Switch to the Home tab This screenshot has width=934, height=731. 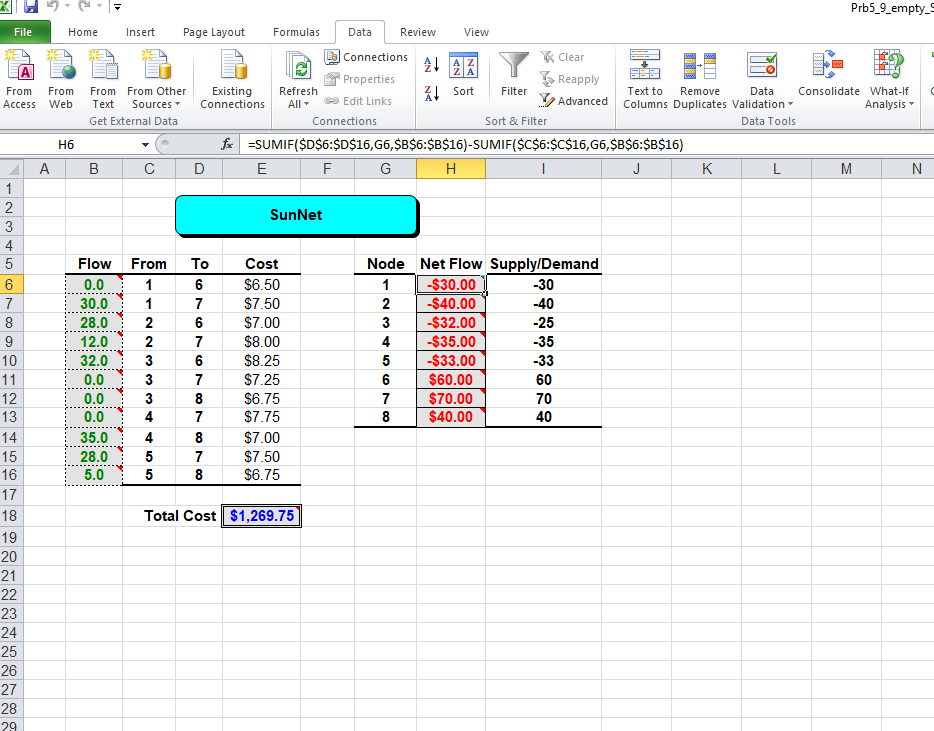tap(83, 32)
